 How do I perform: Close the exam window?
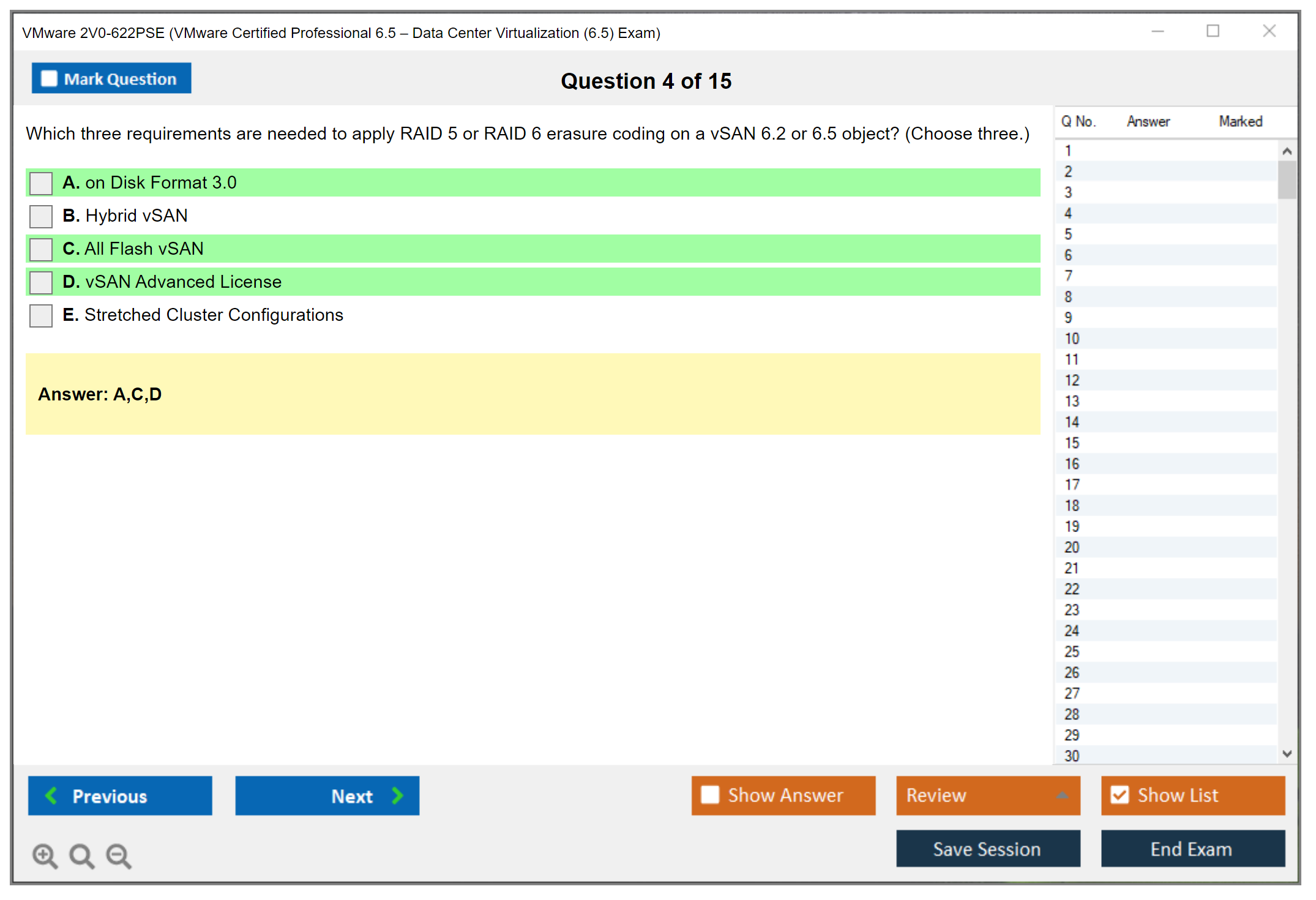[x=1269, y=31]
